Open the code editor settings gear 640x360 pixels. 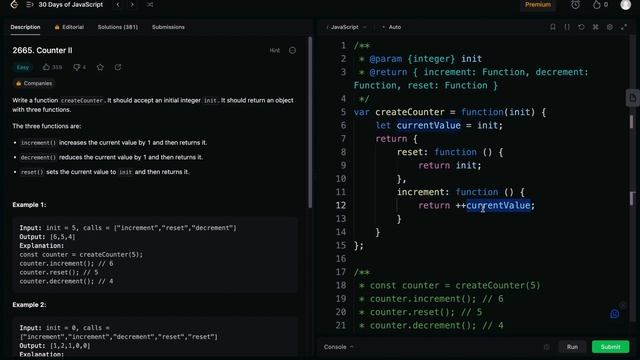610,27
